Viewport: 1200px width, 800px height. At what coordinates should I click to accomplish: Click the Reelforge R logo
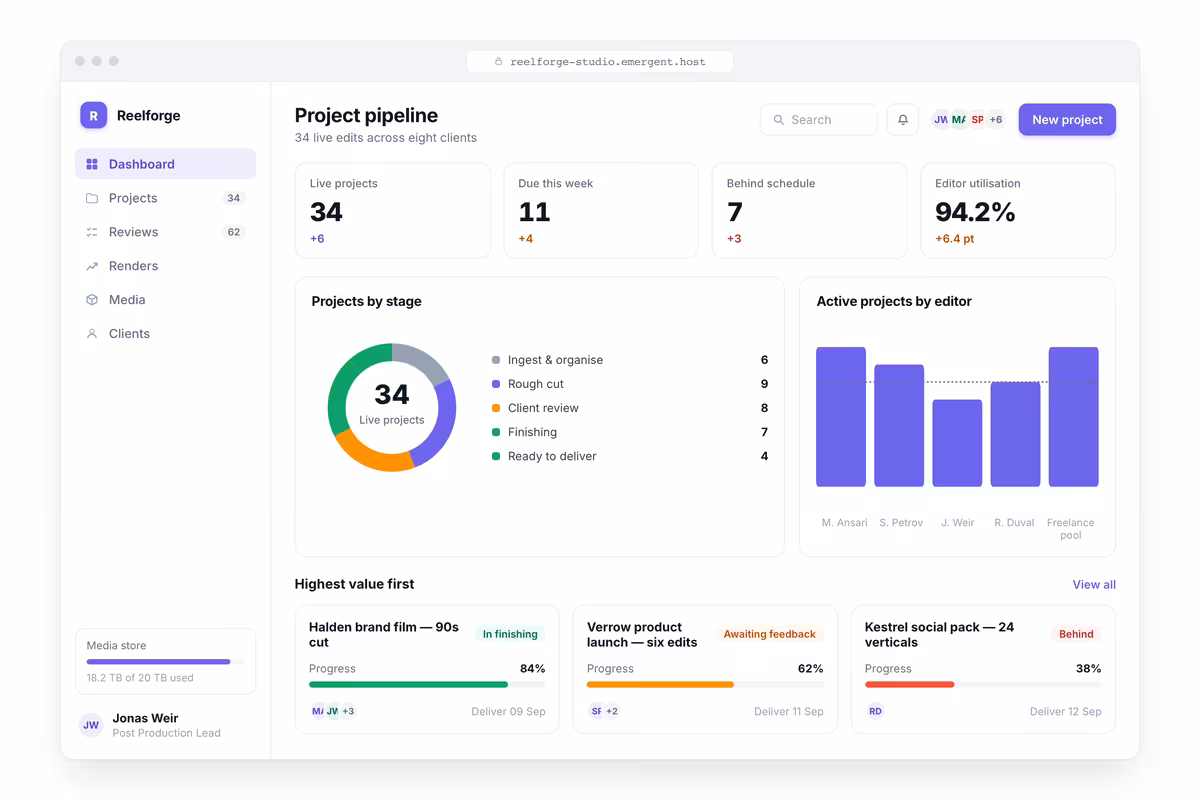click(x=93, y=115)
